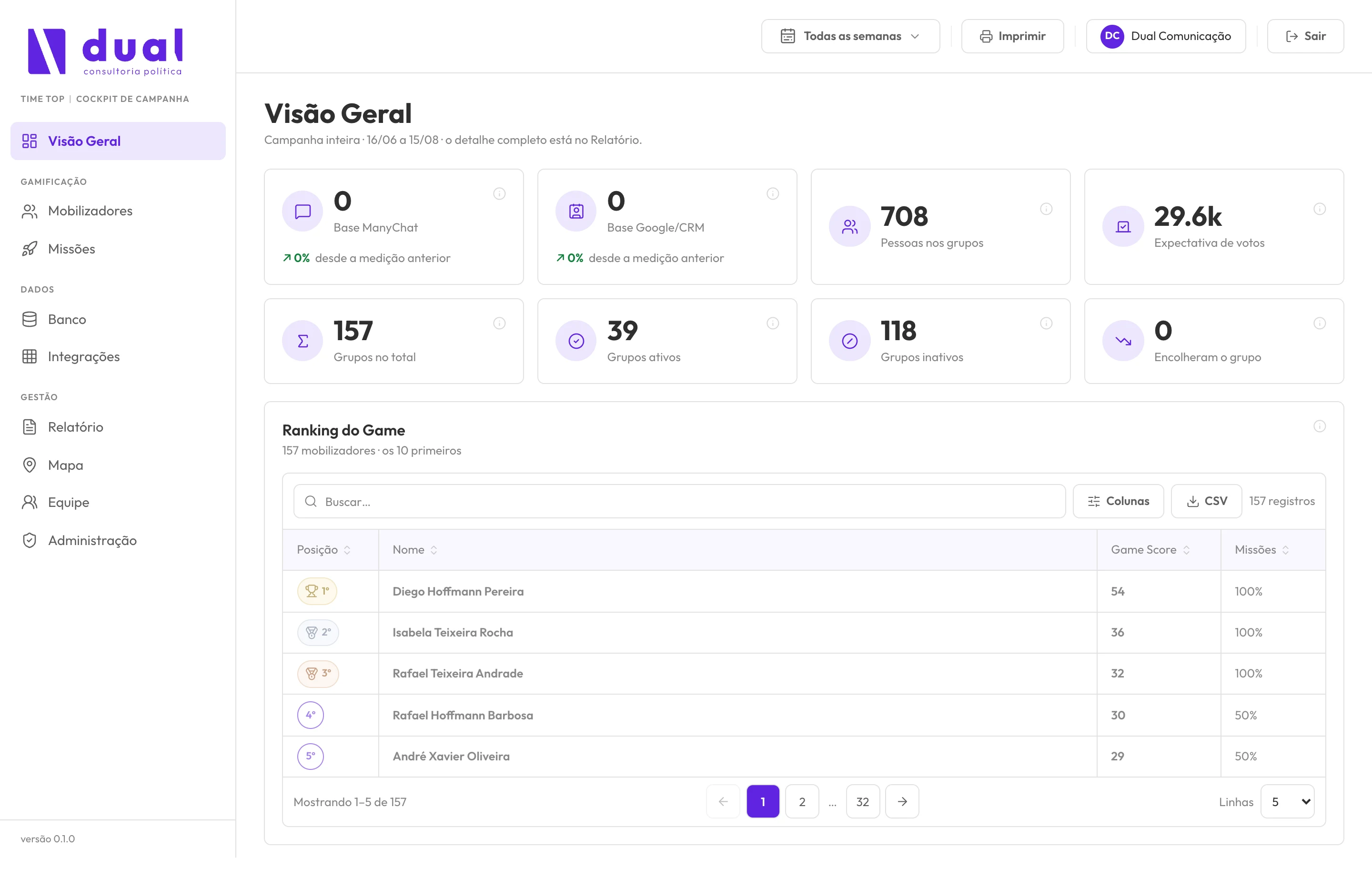1372x869 pixels.
Task: Go to page 32 of ranking
Action: (x=863, y=802)
